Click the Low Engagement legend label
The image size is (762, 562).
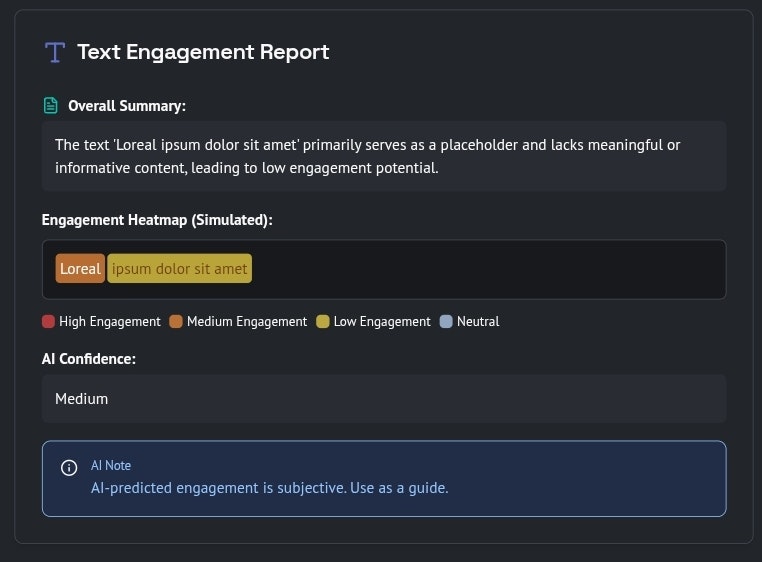[382, 322]
